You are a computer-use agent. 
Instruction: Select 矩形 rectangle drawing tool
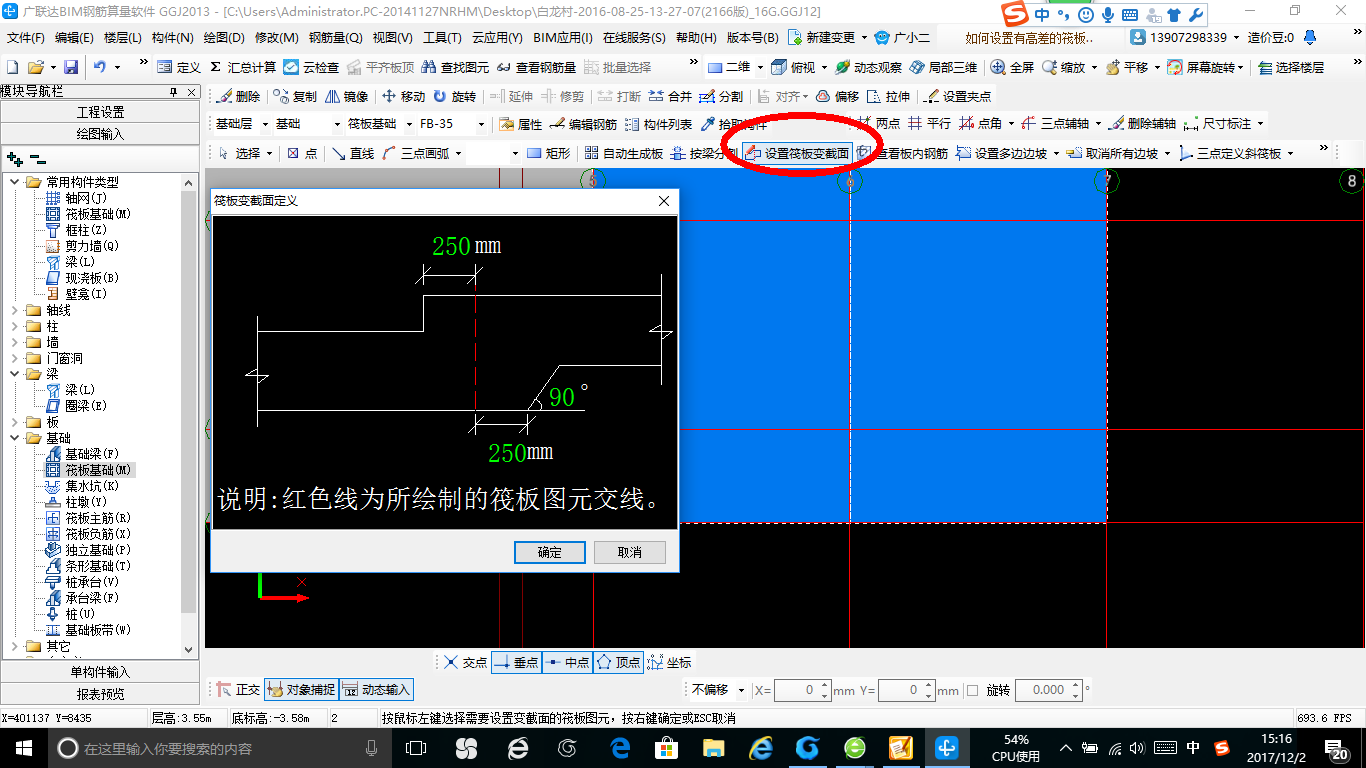(x=548, y=153)
